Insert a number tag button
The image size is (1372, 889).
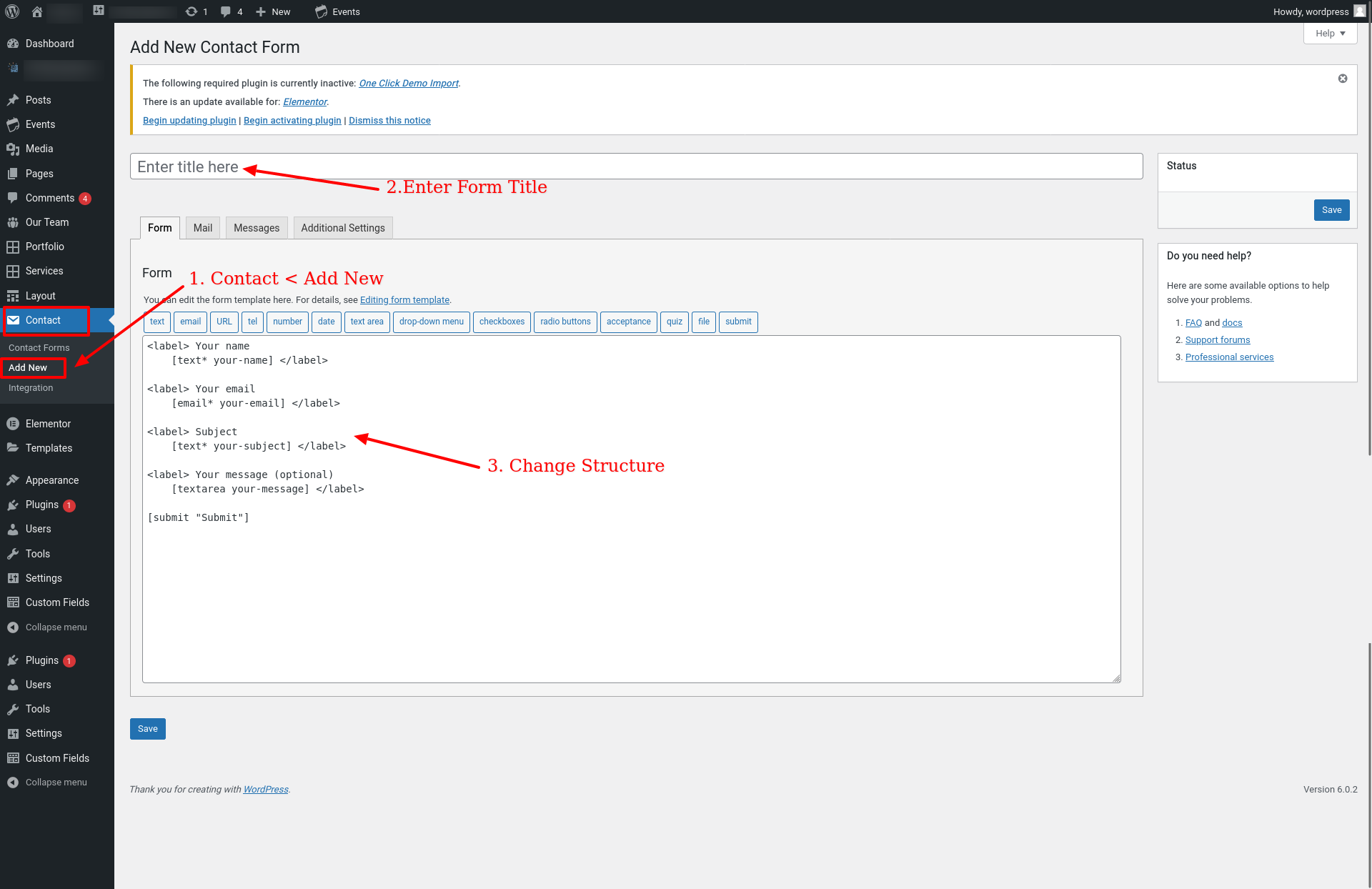point(287,322)
